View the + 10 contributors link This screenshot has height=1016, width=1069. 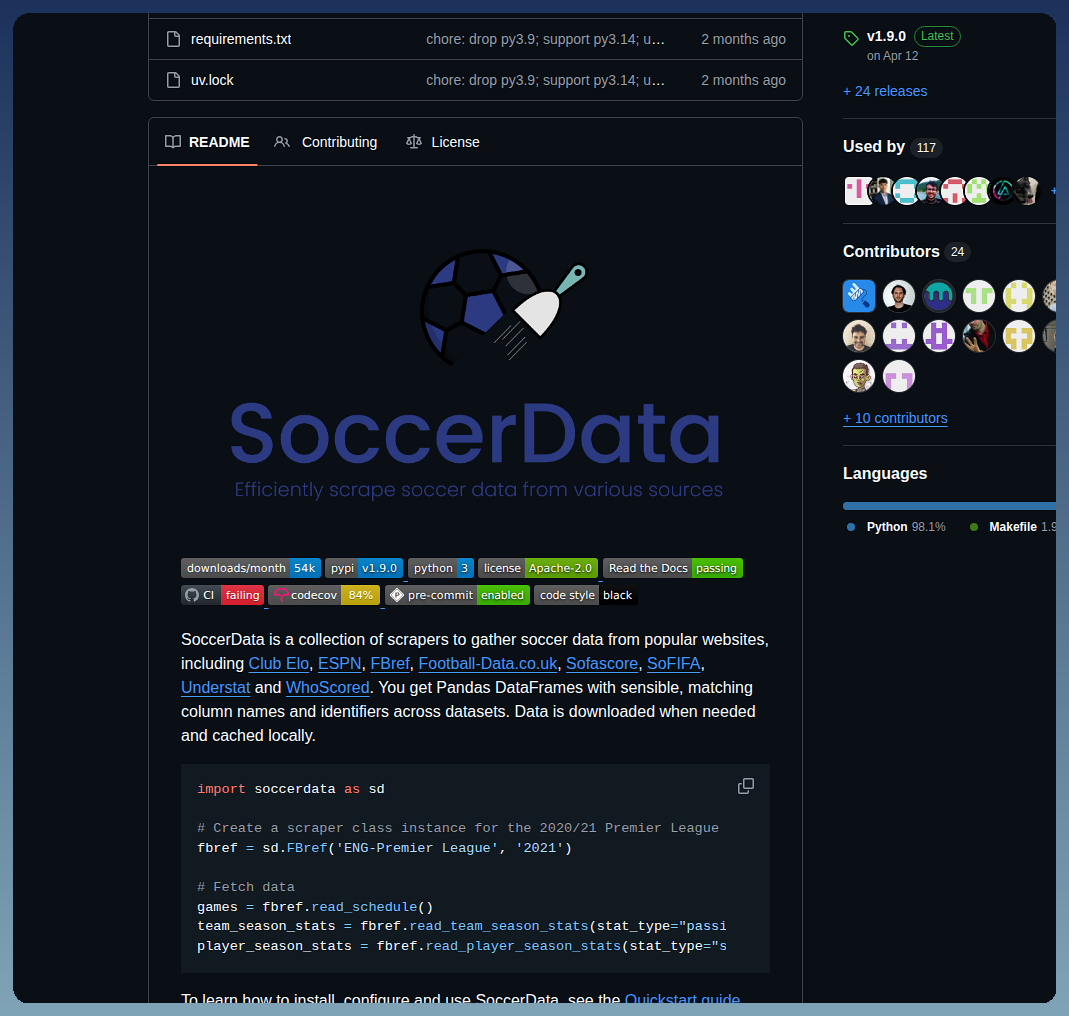pyautogui.click(x=895, y=419)
